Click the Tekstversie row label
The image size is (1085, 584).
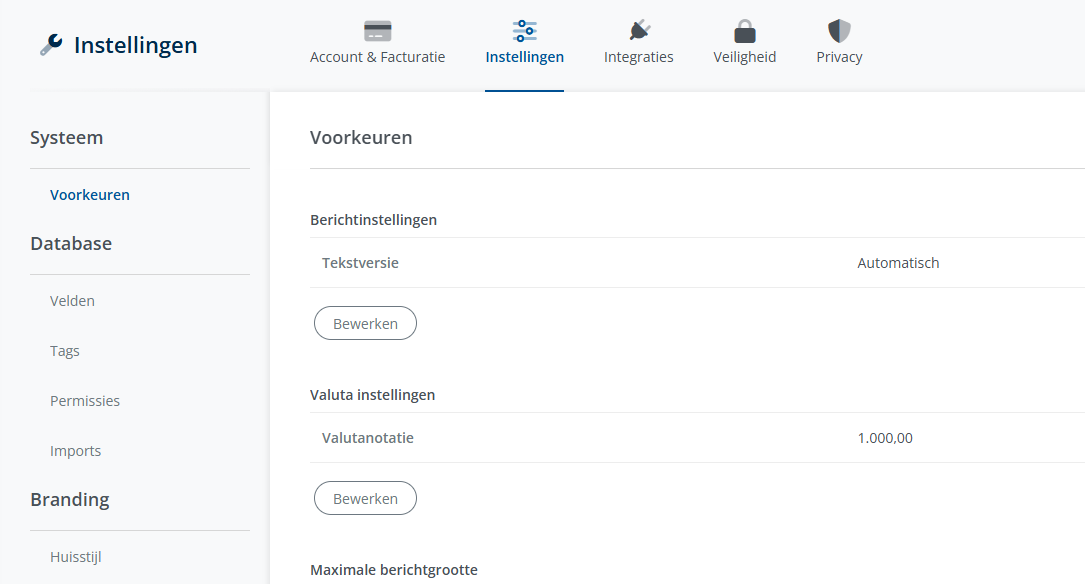(x=361, y=263)
